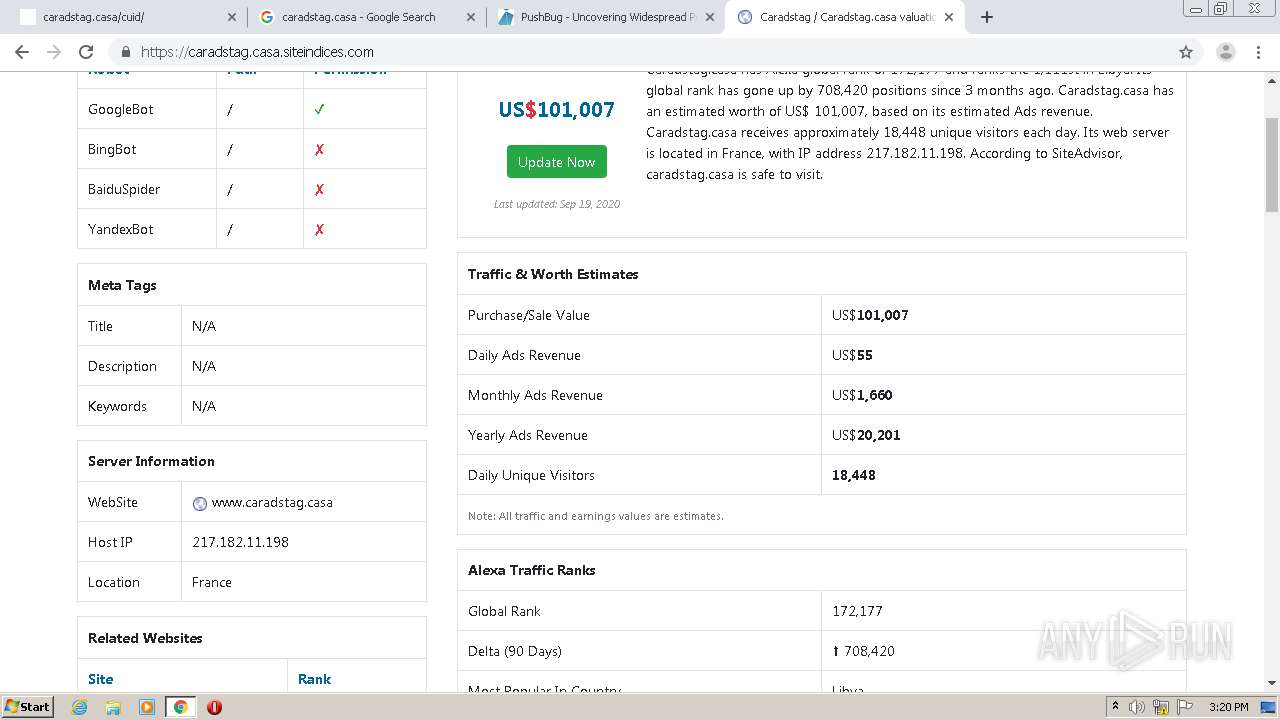1280x720 pixels.
Task: Click the Meta Tags Title N/A value
Action: 204,326
